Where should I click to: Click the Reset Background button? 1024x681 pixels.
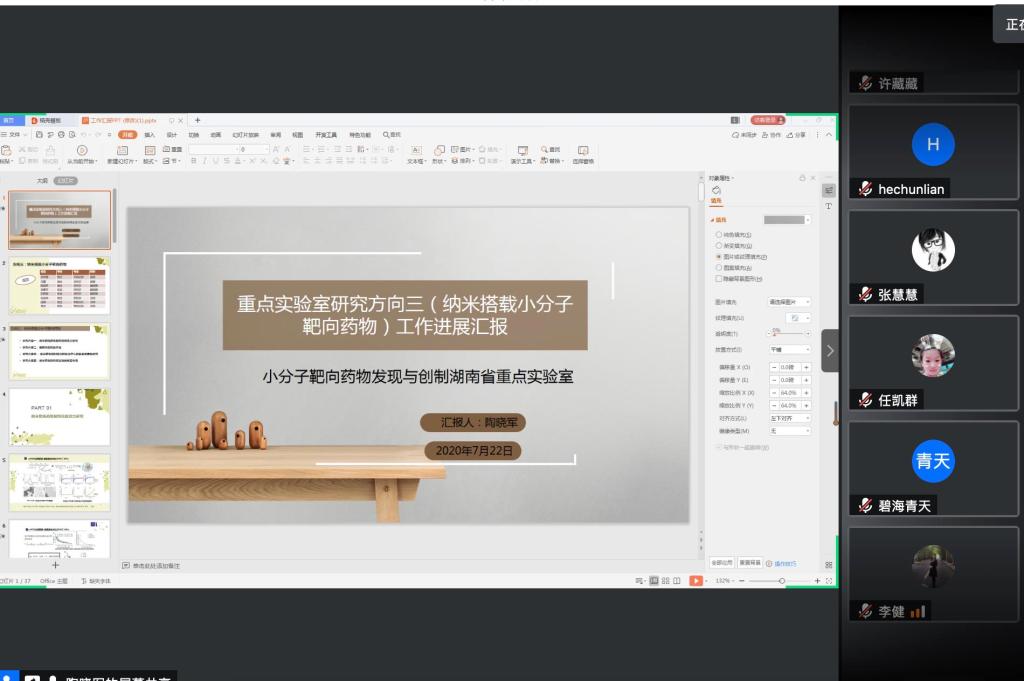749,563
